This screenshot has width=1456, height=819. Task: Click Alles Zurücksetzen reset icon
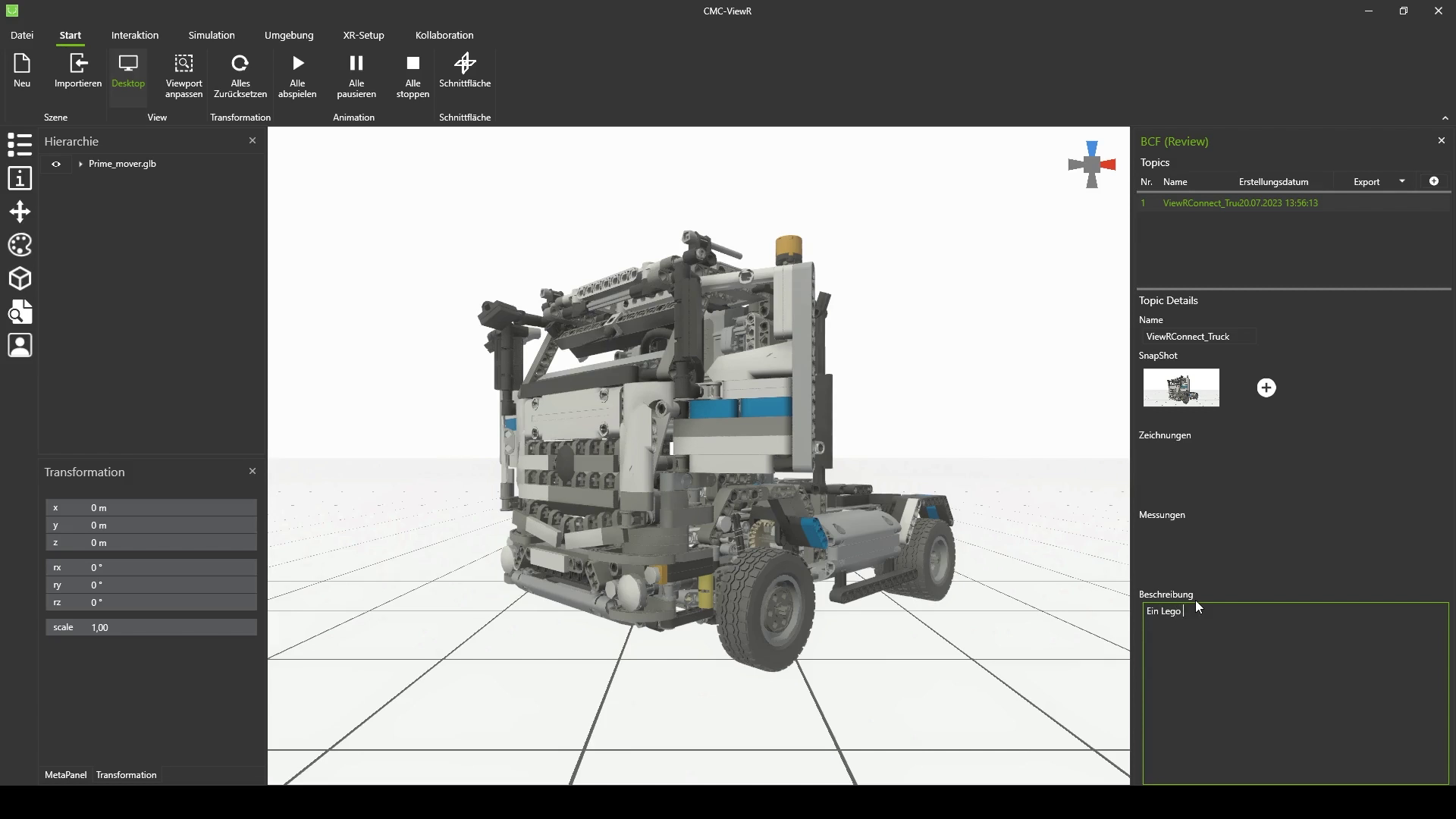(x=240, y=64)
